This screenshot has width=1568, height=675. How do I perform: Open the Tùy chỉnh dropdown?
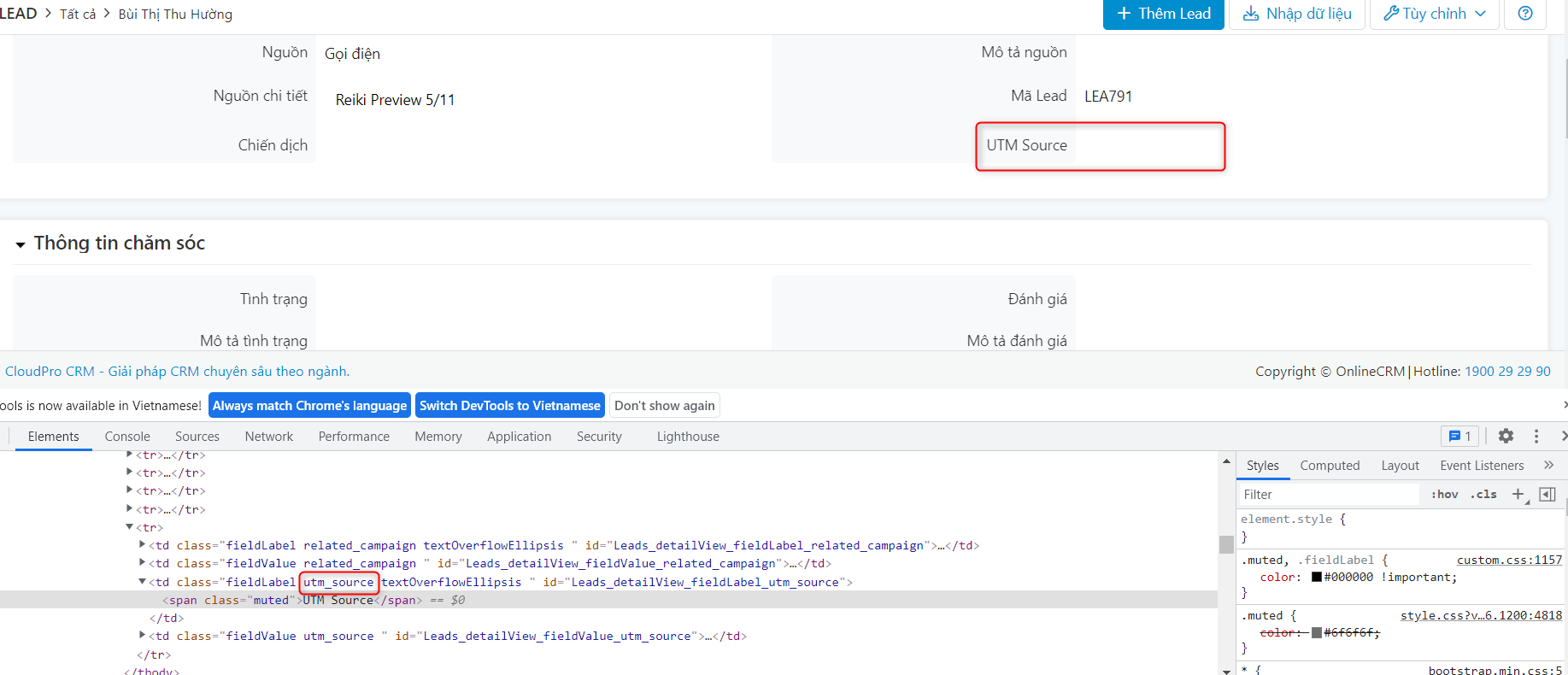1435,14
